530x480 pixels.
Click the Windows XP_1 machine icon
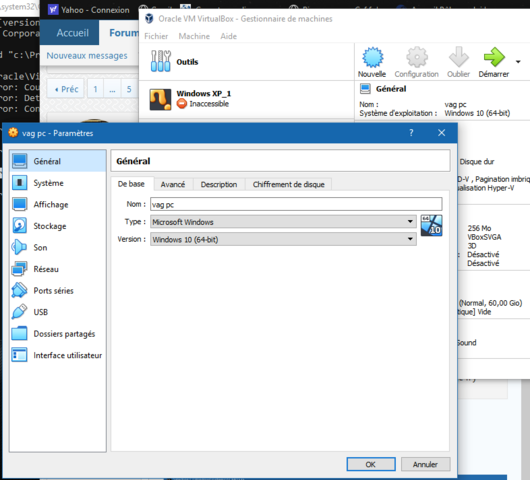click(x=160, y=99)
